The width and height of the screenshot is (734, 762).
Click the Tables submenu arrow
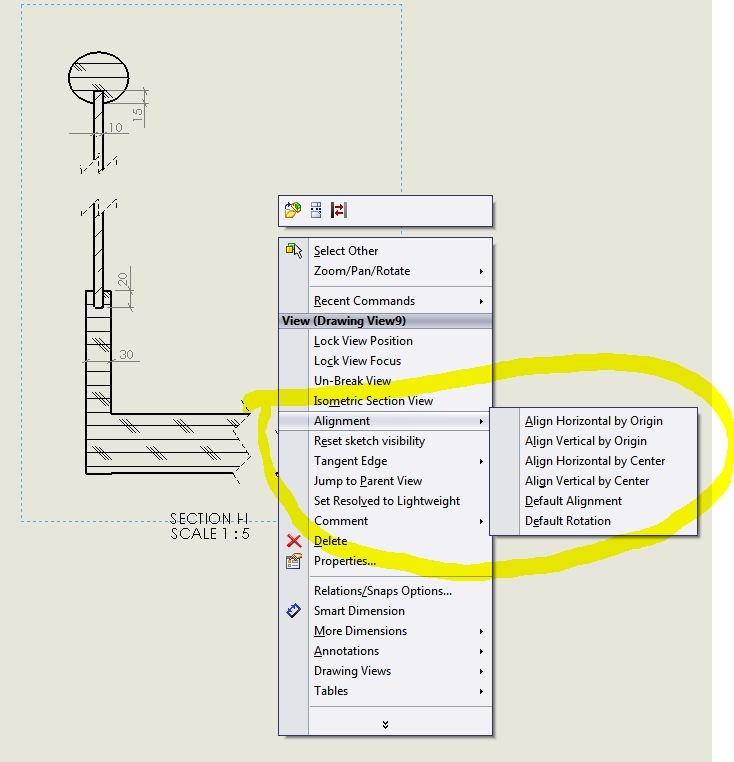(481, 691)
